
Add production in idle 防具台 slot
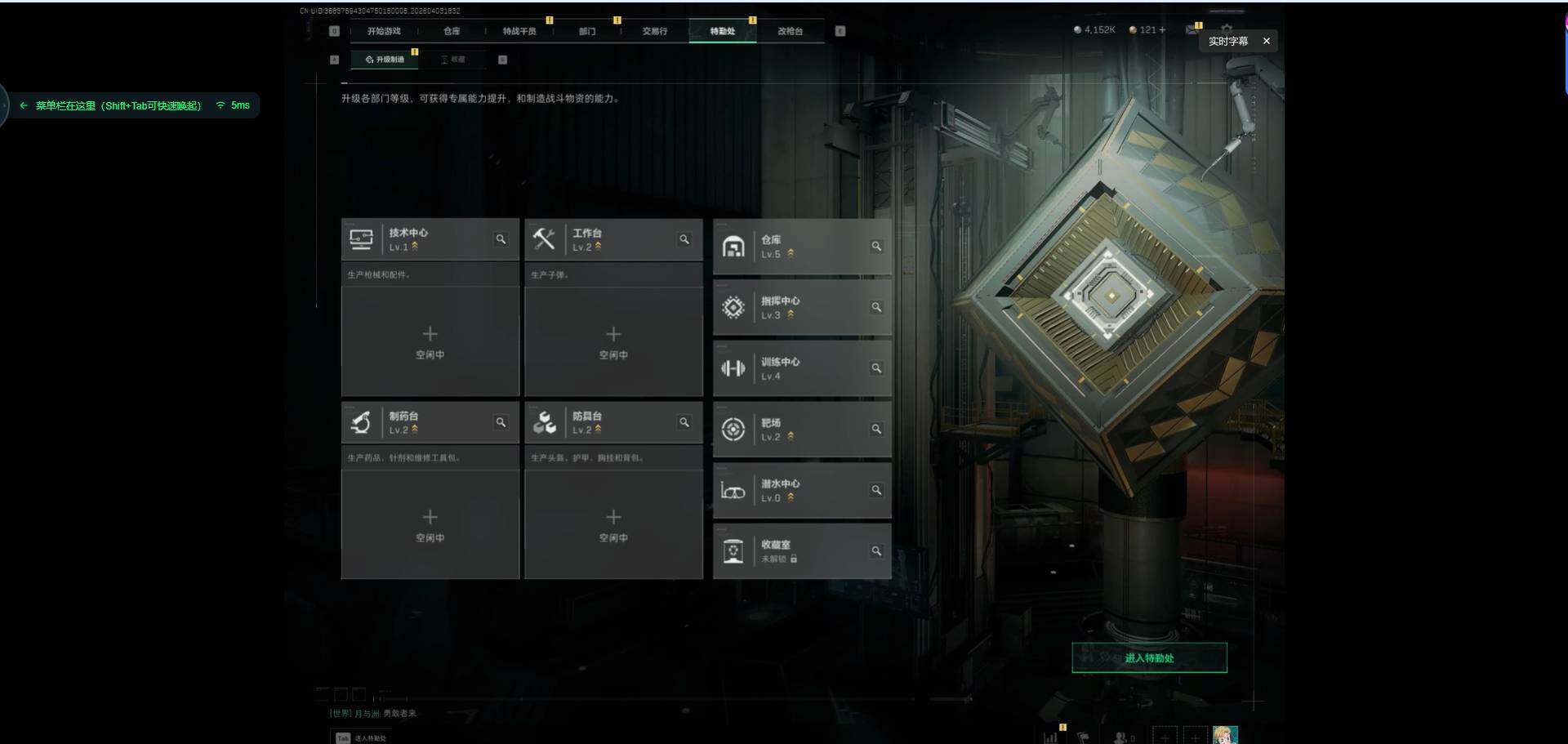[613, 524]
